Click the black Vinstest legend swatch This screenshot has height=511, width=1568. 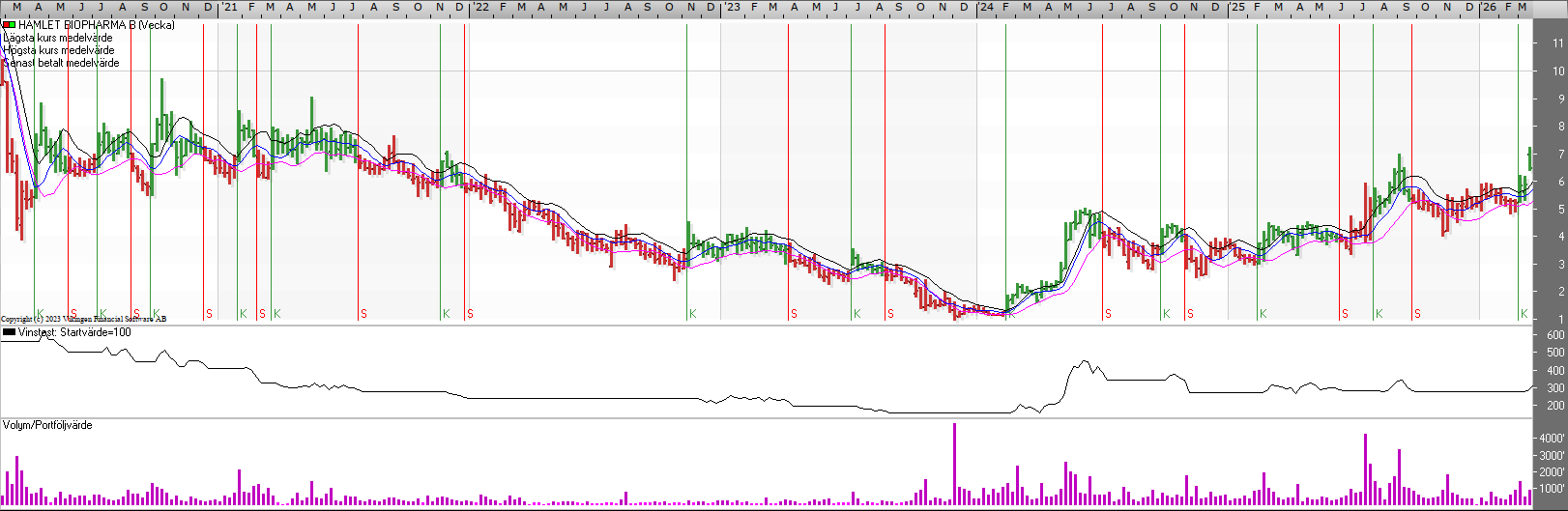point(9,332)
